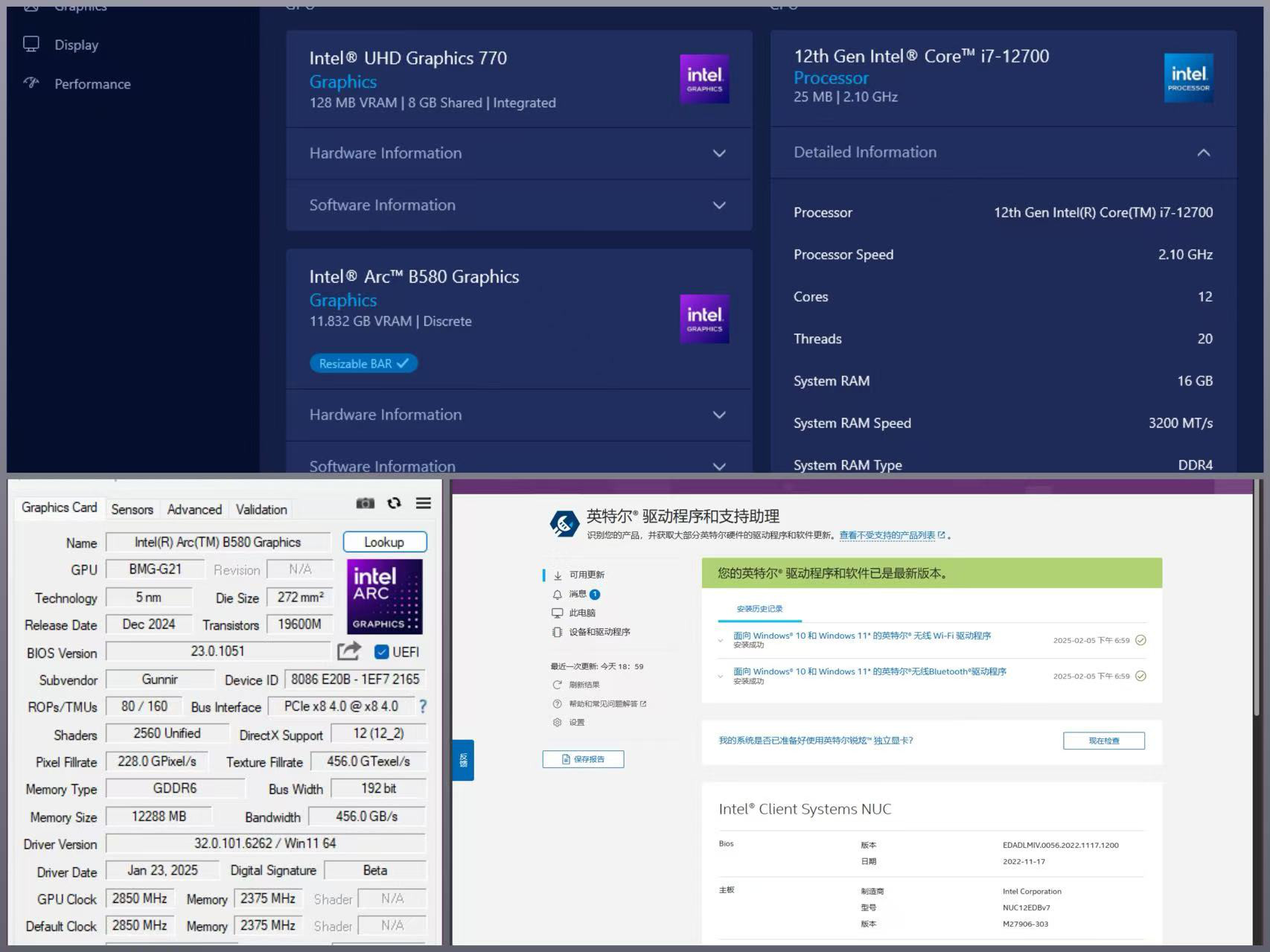Open the GPU-Z hamburger menu
1270x952 pixels.
424,503
